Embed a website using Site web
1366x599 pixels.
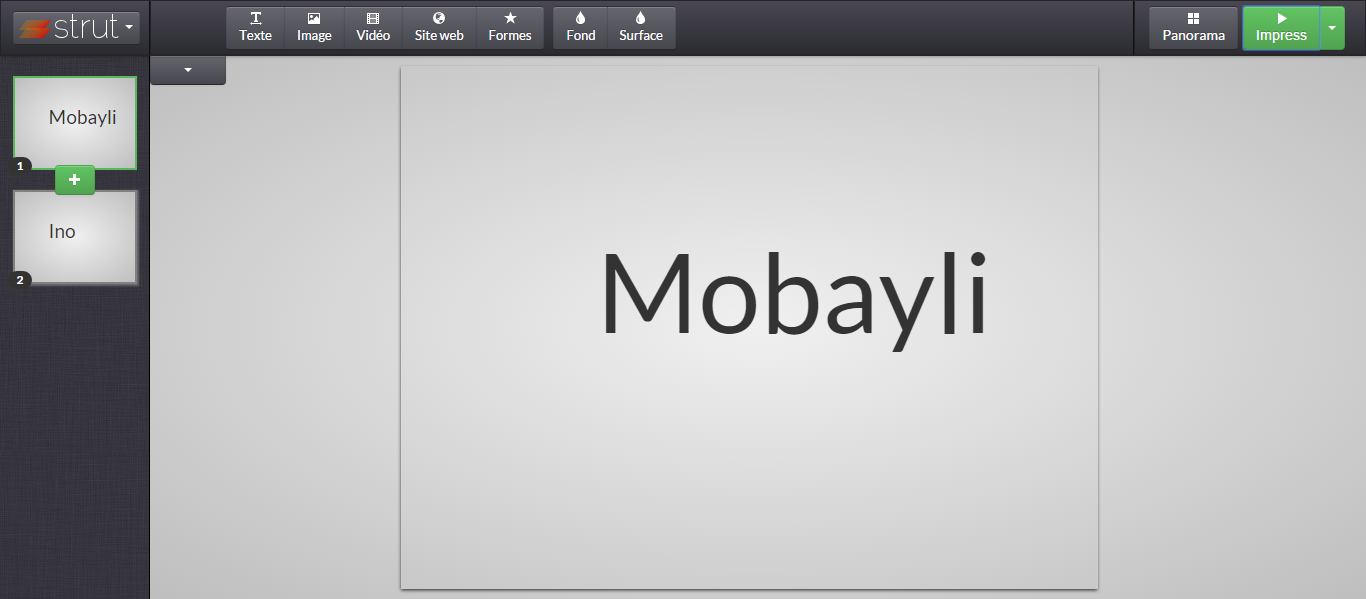(x=439, y=28)
